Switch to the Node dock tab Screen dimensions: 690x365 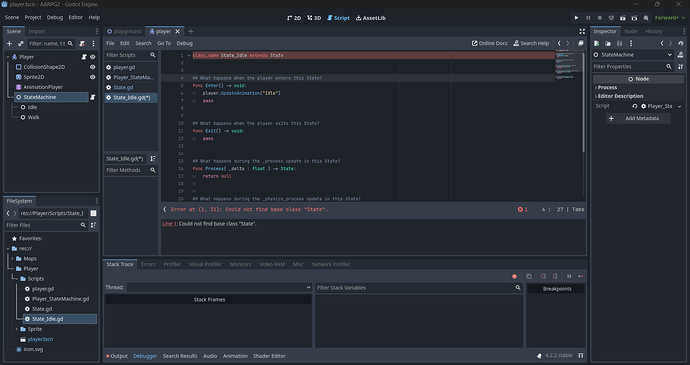tap(631, 31)
